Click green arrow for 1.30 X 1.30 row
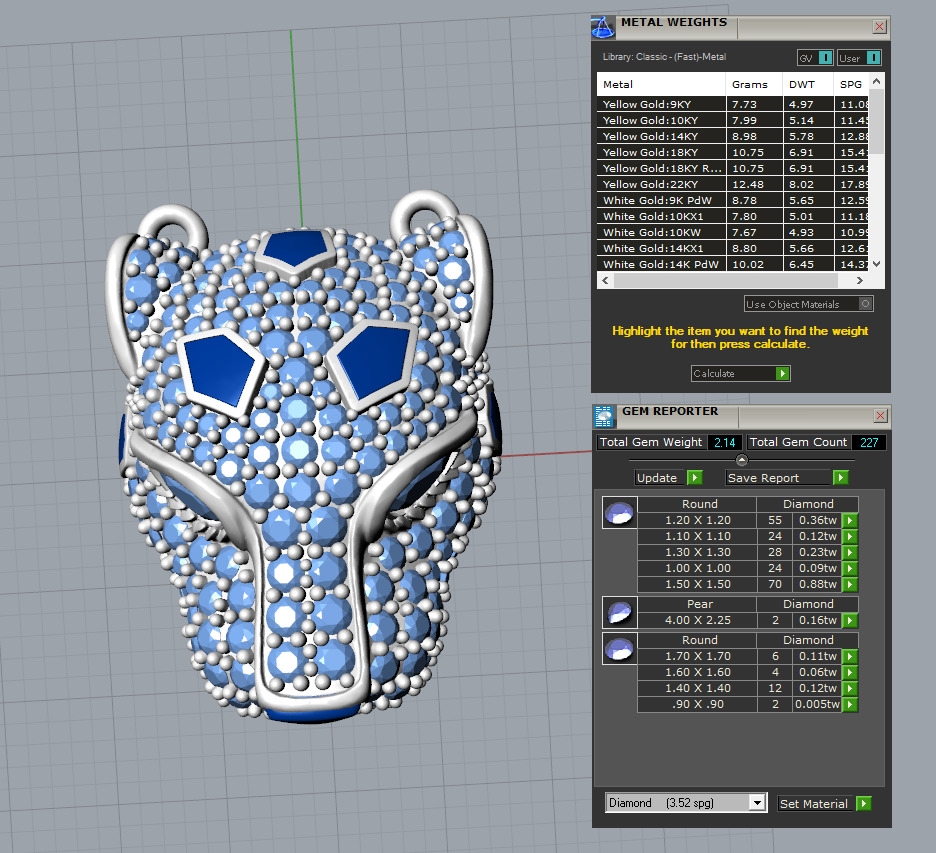936x853 pixels. pyautogui.click(x=849, y=553)
